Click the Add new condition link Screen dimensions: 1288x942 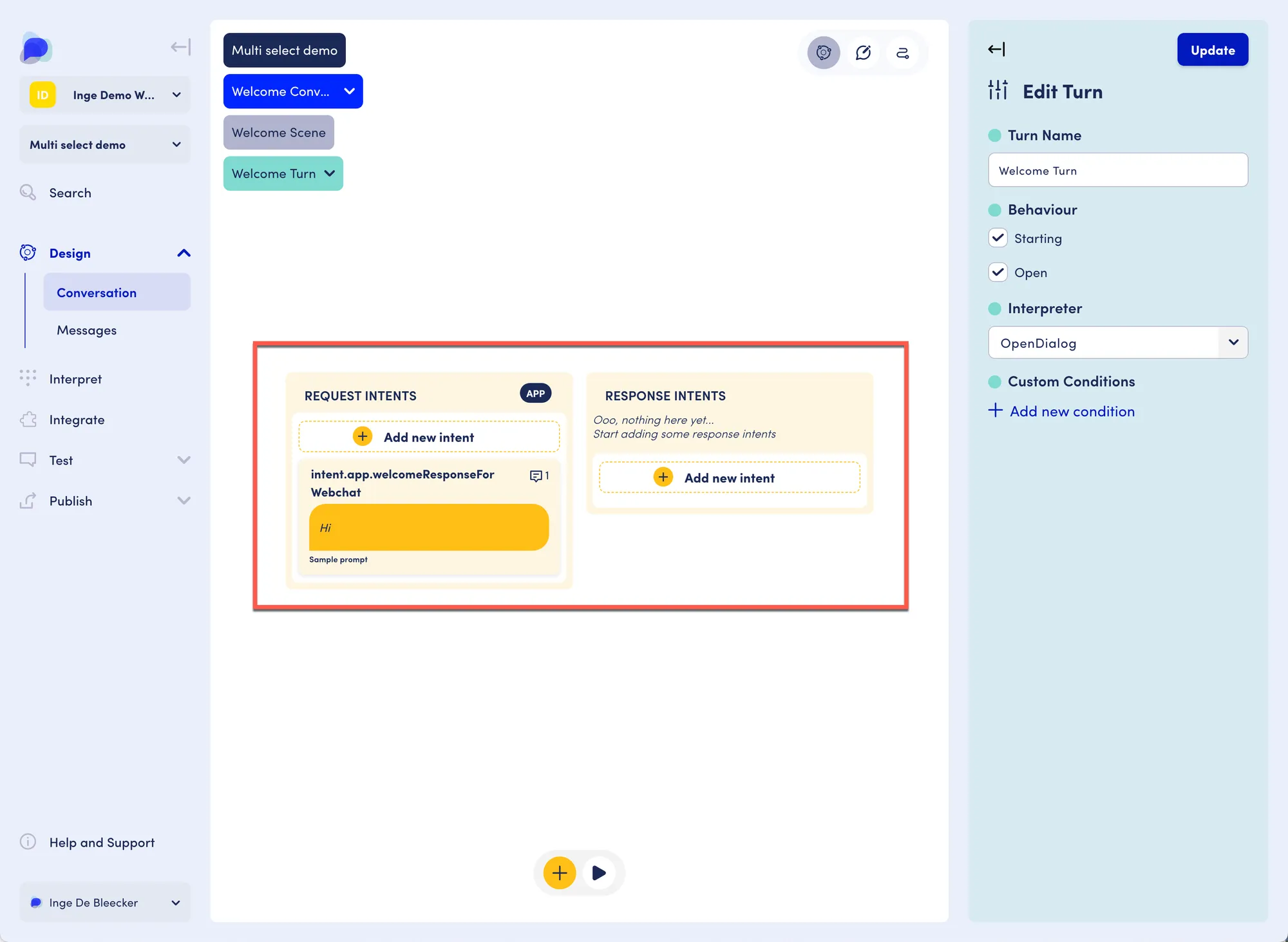pos(1072,411)
